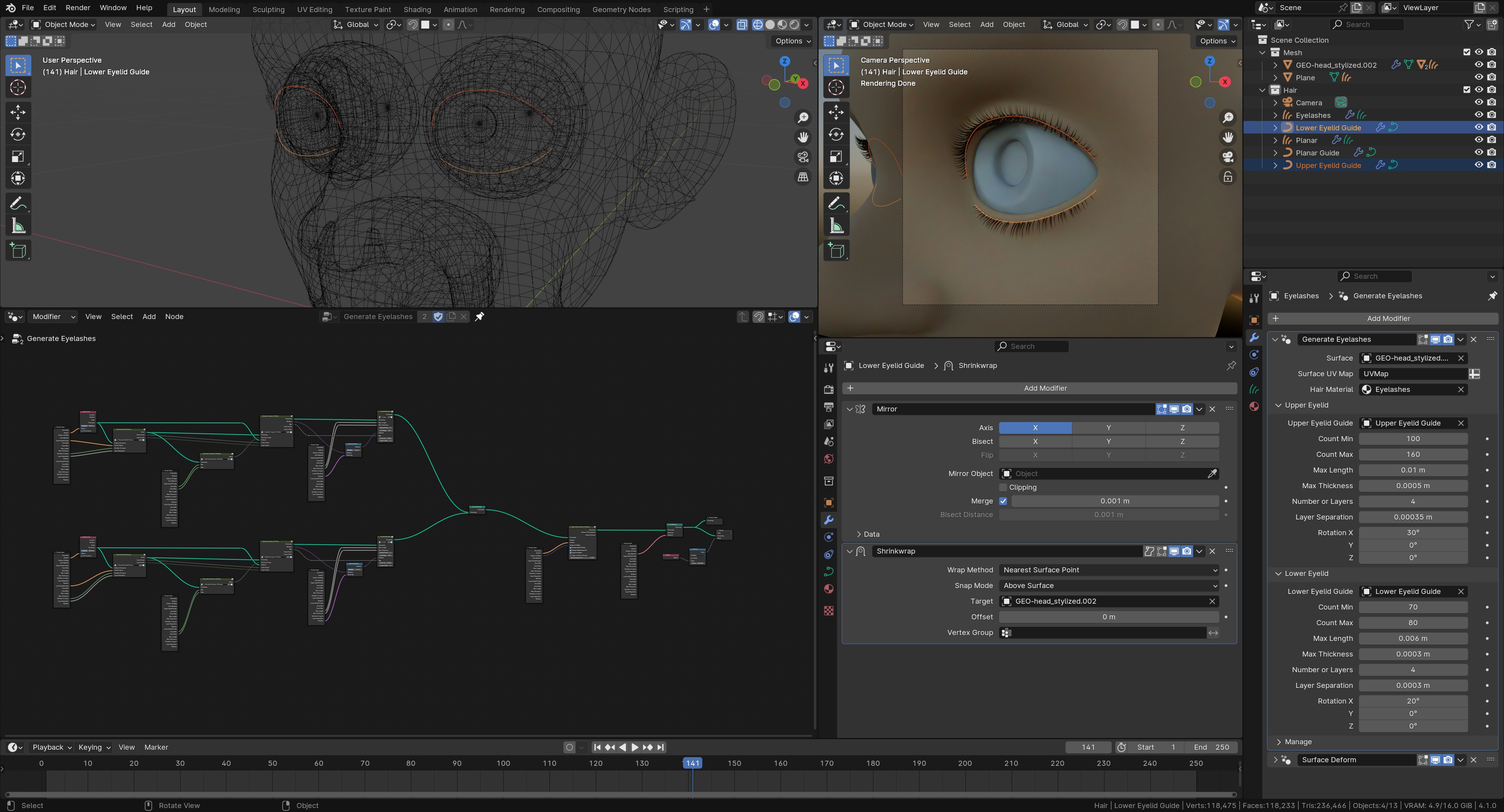Play animation forward
The image size is (1504, 812).
coord(634,747)
